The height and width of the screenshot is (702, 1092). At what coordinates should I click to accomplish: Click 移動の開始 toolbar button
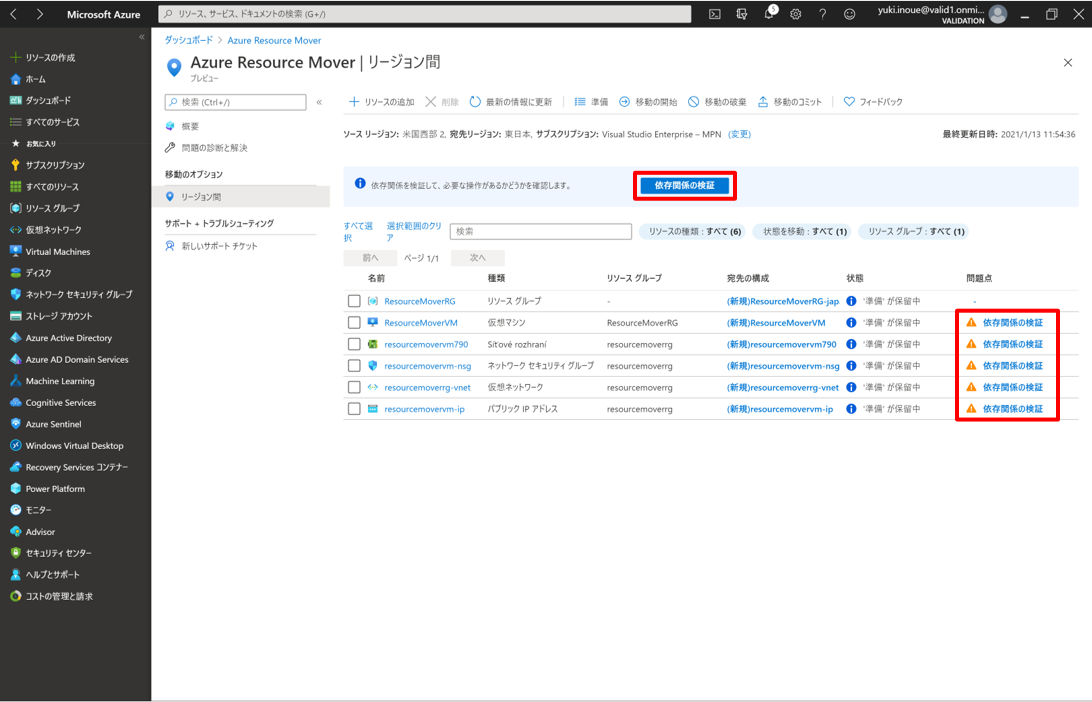[x=648, y=102]
